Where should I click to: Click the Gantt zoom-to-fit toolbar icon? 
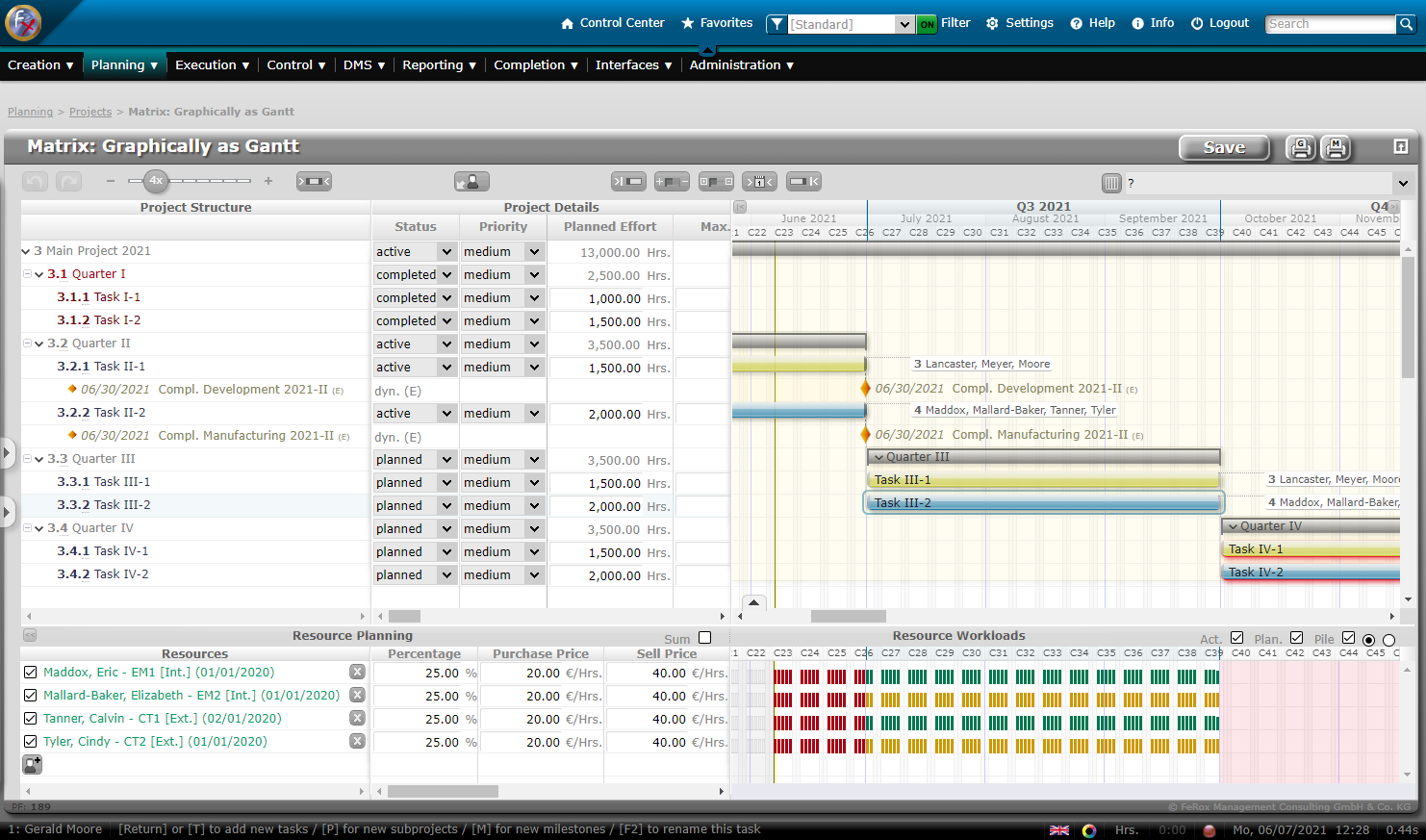tap(314, 181)
